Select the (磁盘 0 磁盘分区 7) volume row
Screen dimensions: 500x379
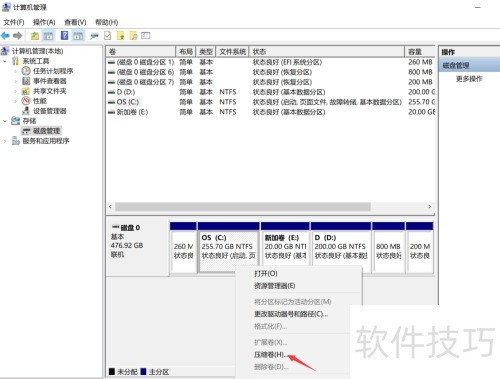(271, 82)
